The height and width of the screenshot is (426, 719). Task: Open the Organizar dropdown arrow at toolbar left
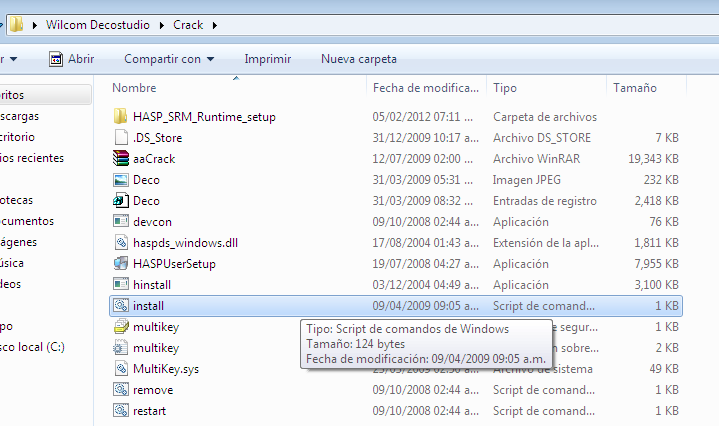(x=13, y=59)
